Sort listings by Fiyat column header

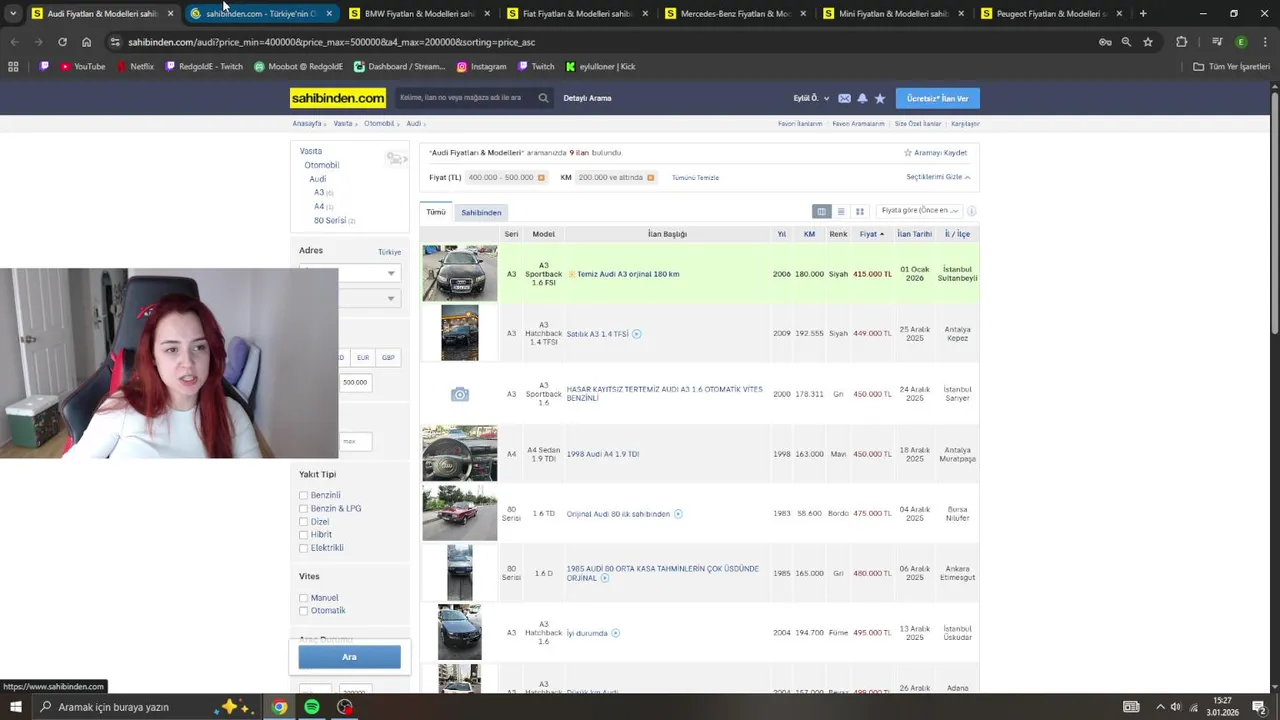[x=871, y=234]
